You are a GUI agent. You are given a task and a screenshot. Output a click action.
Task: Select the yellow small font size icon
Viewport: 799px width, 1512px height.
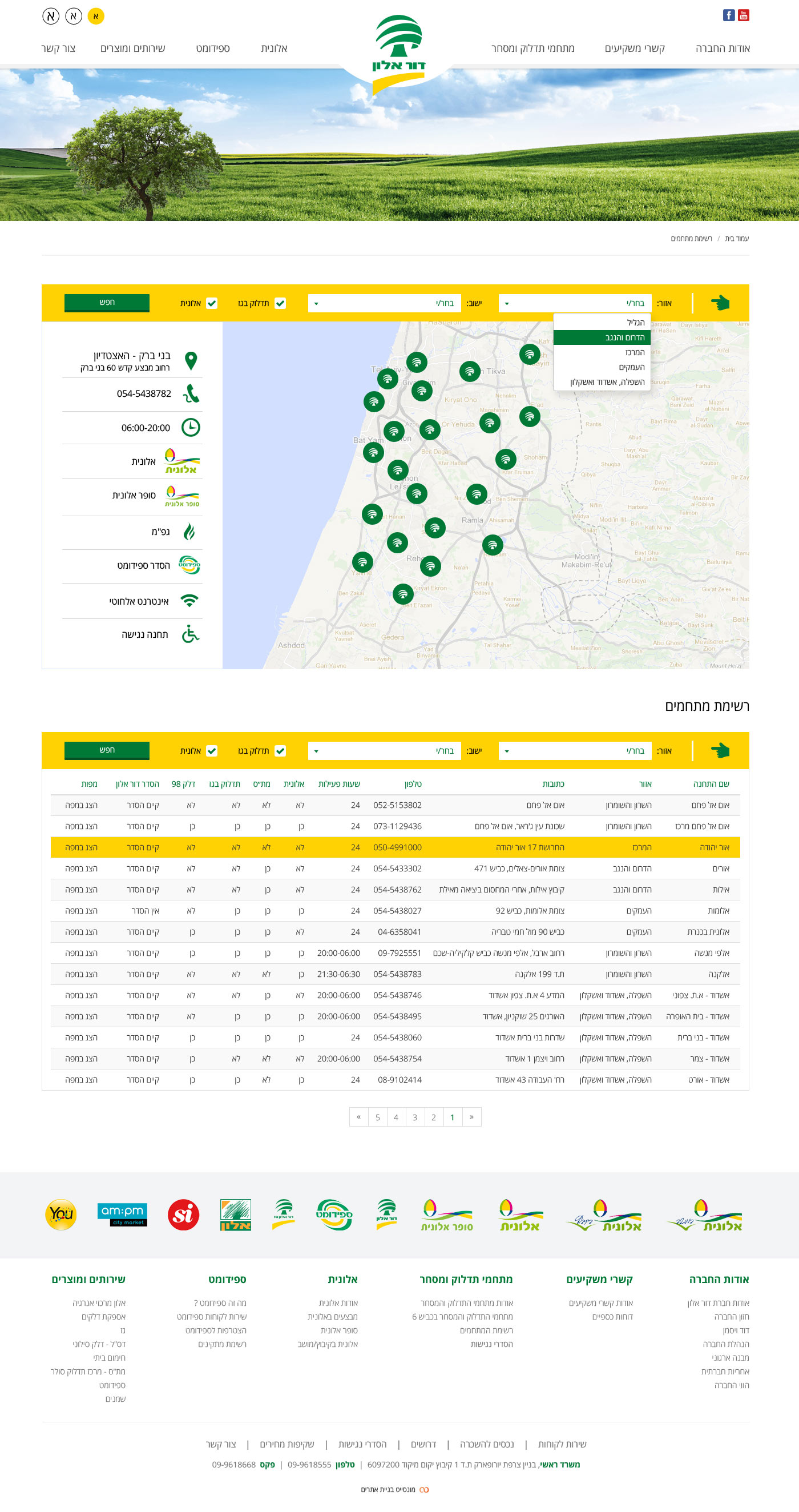click(96, 16)
